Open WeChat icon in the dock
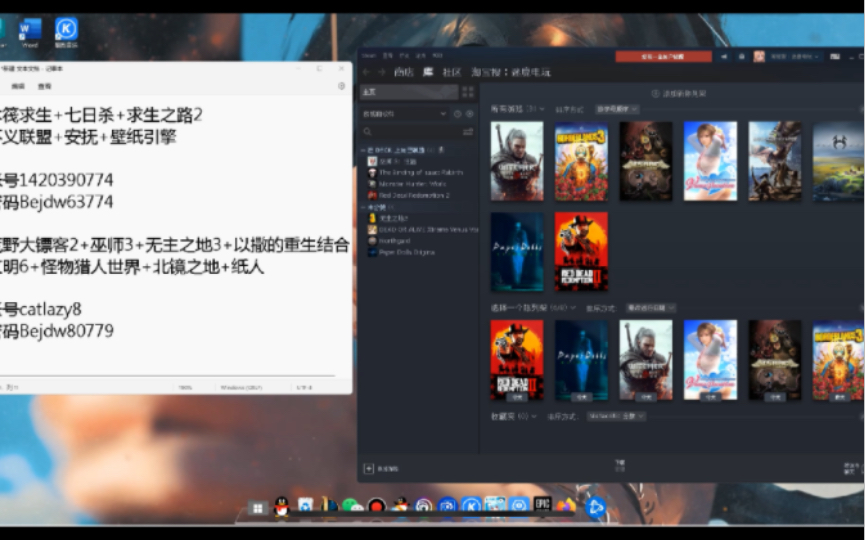This screenshot has width=865, height=540. (352, 506)
